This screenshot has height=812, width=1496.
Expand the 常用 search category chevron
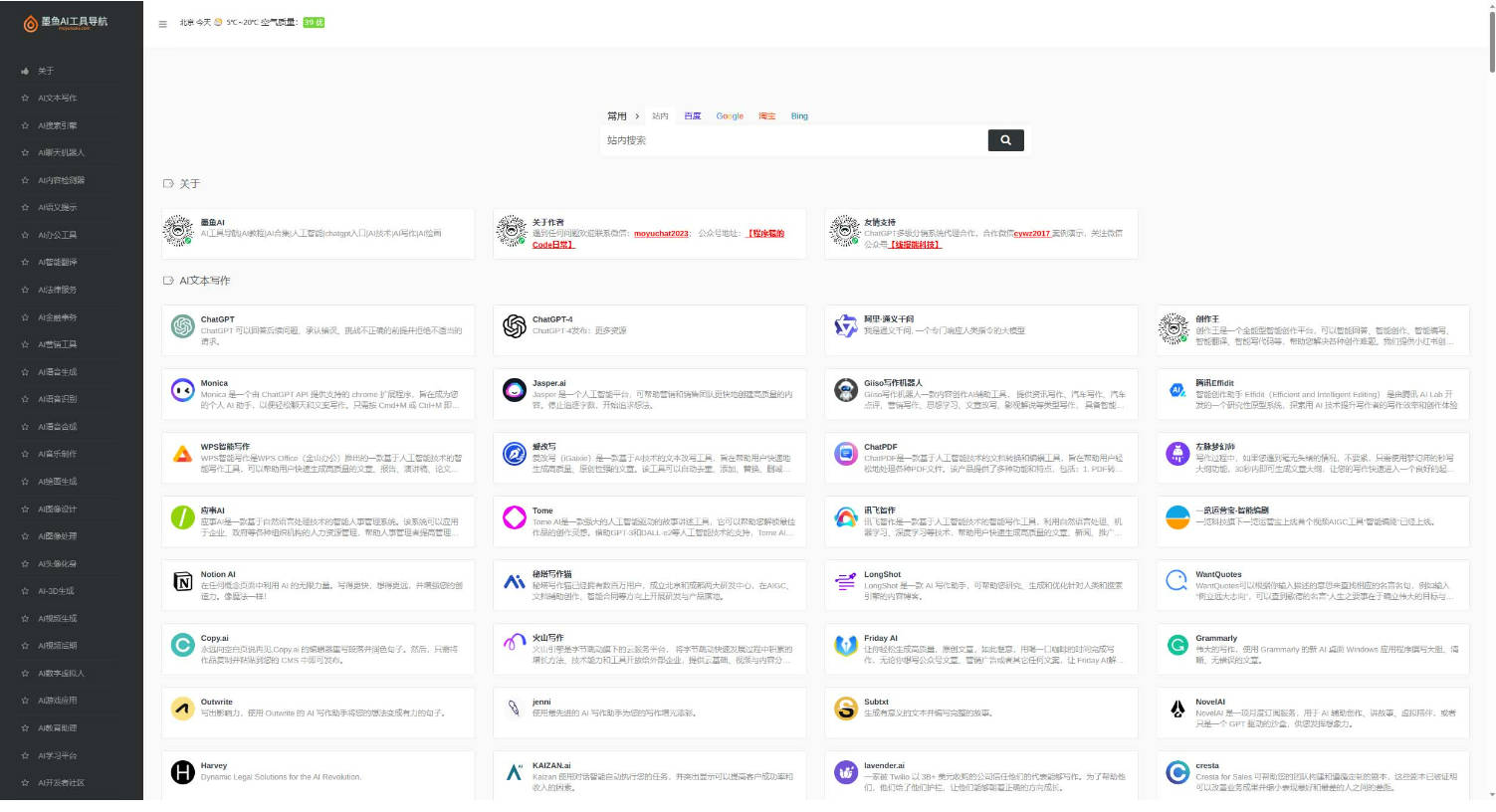pos(637,116)
